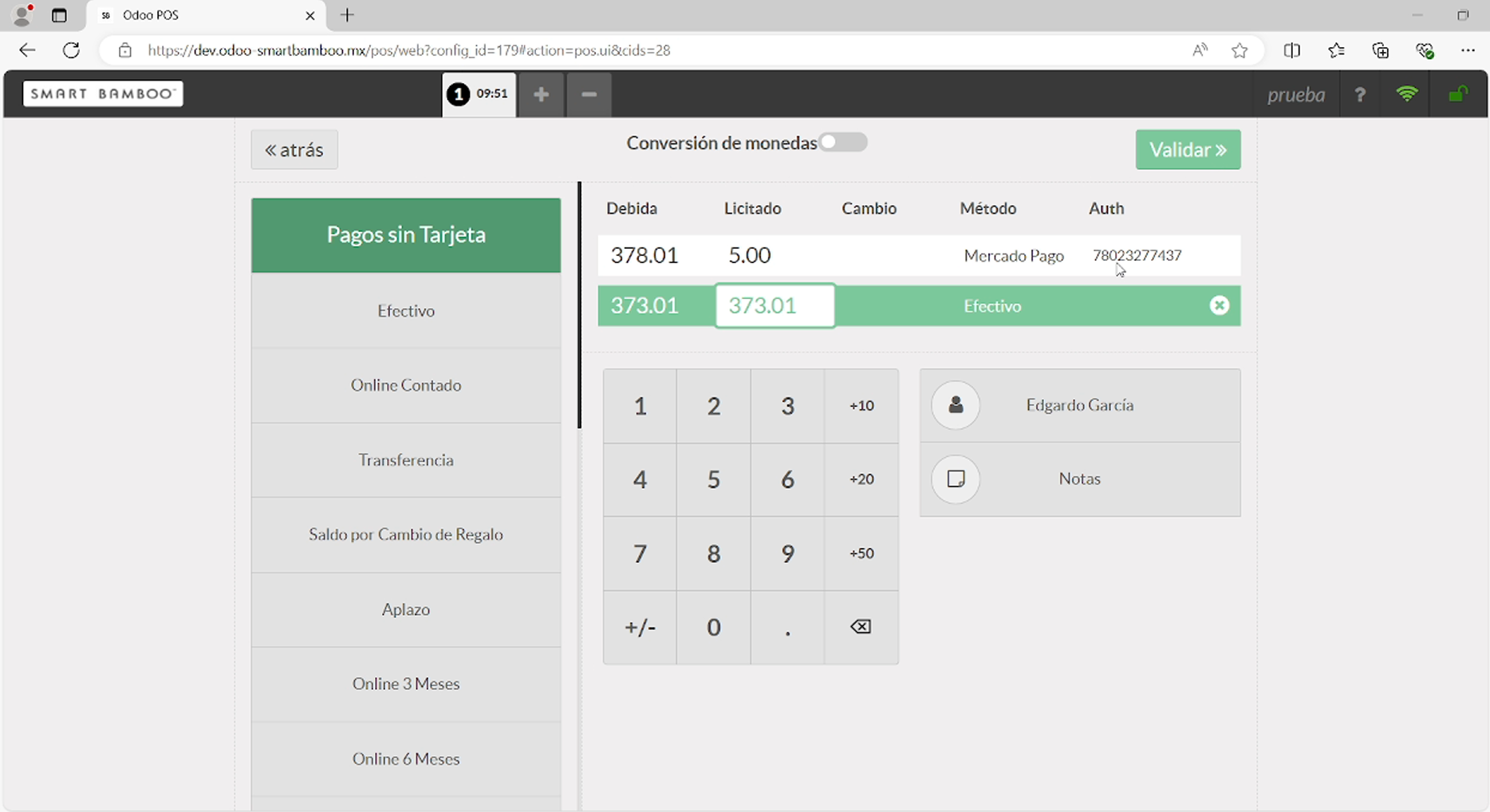Tap numpad key 2
Image resolution: width=1490 pixels, height=812 pixels.
click(714, 406)
